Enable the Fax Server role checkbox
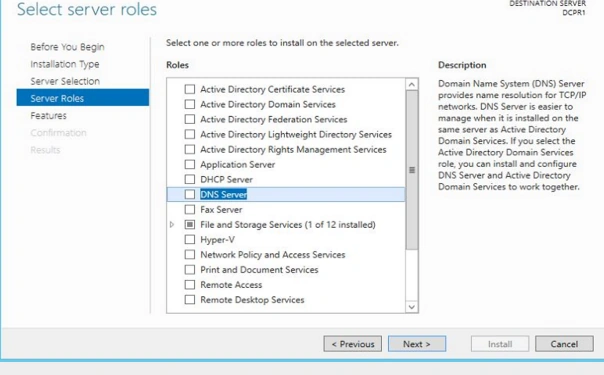This screenshot has height=375, width=604. (x=190, y=209)
